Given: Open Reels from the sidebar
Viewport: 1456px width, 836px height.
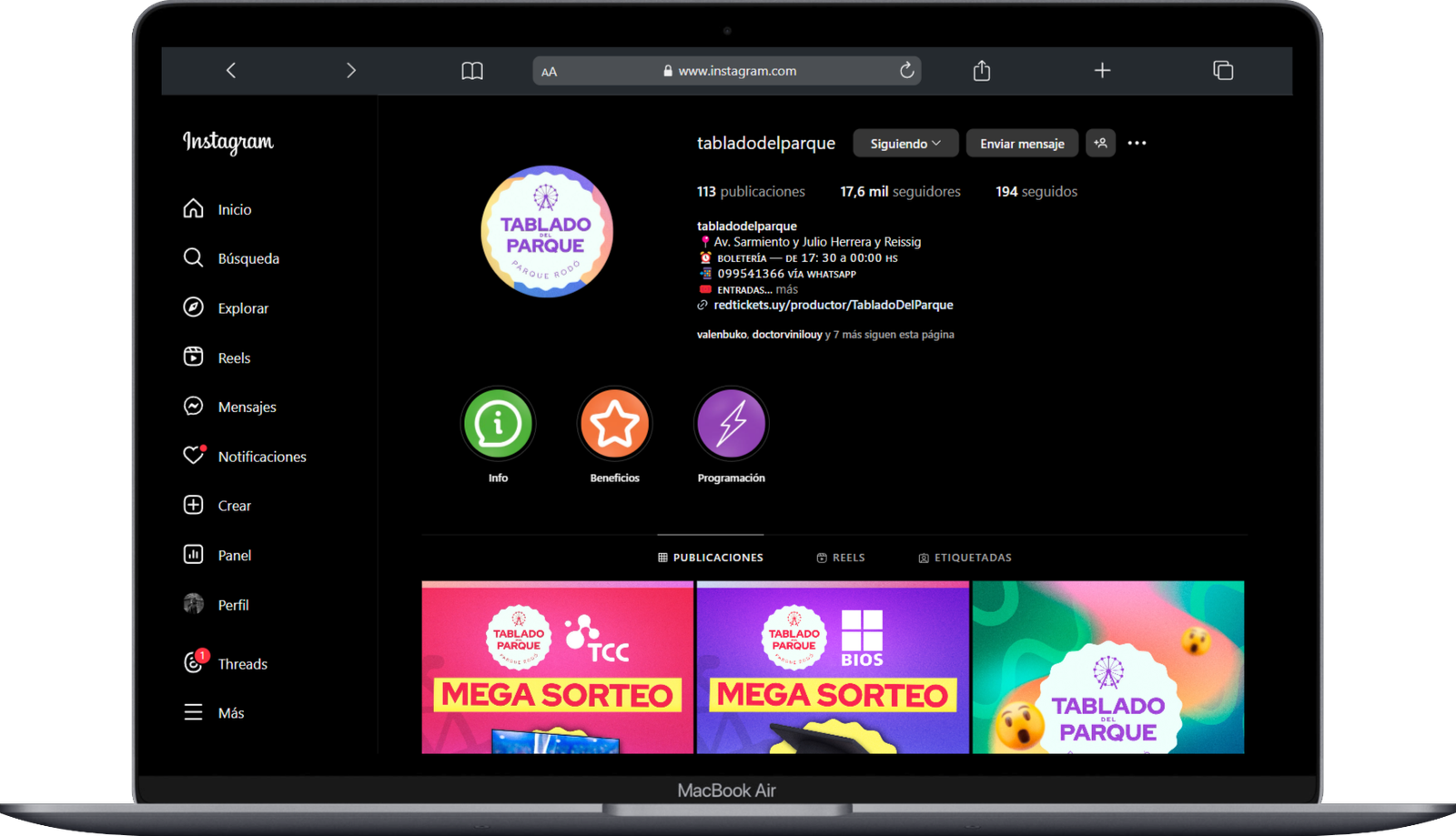Looking at the screenshot, I should point(193,358).
